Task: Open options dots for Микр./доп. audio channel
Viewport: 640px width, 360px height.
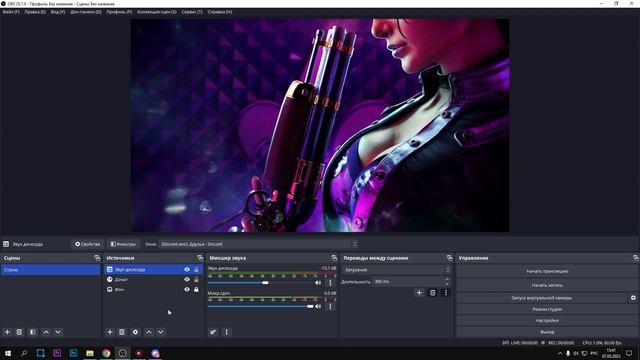Action: point(330,306)
